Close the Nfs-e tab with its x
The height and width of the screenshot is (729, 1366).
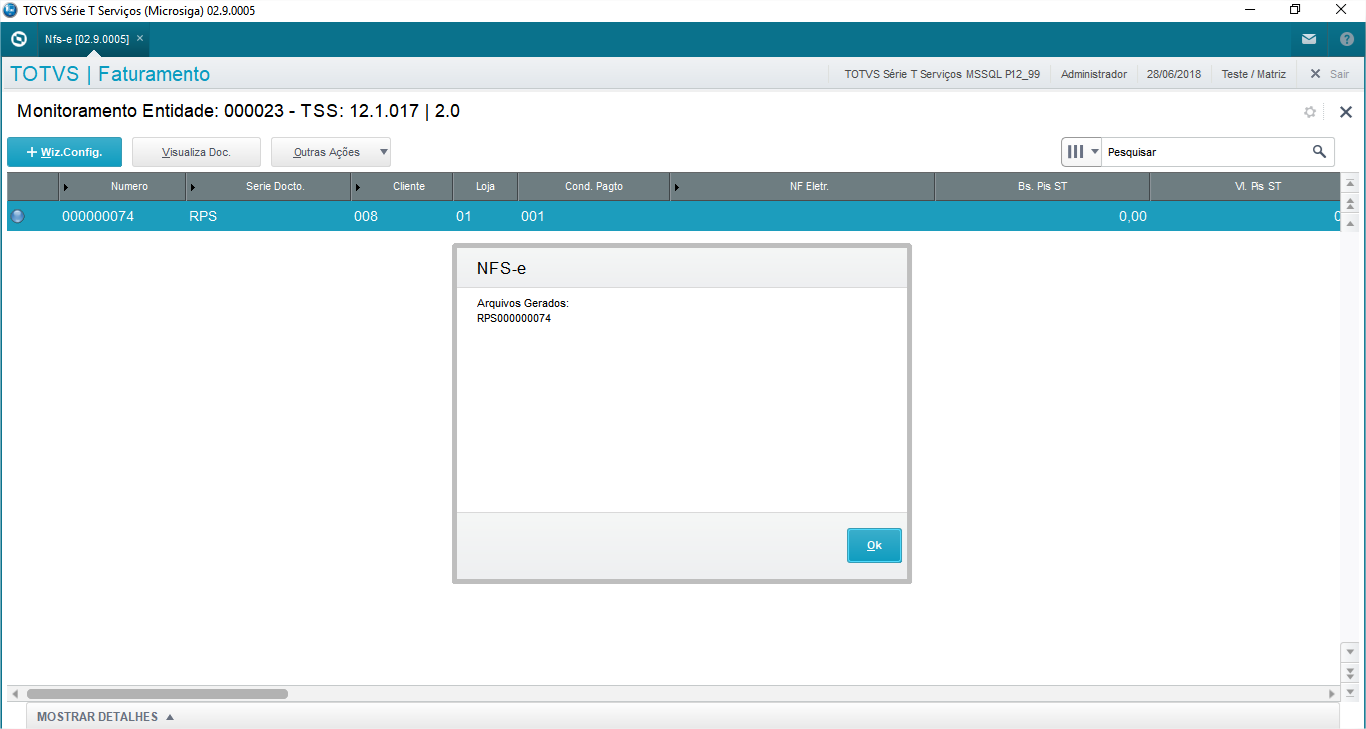click(140, 38)
